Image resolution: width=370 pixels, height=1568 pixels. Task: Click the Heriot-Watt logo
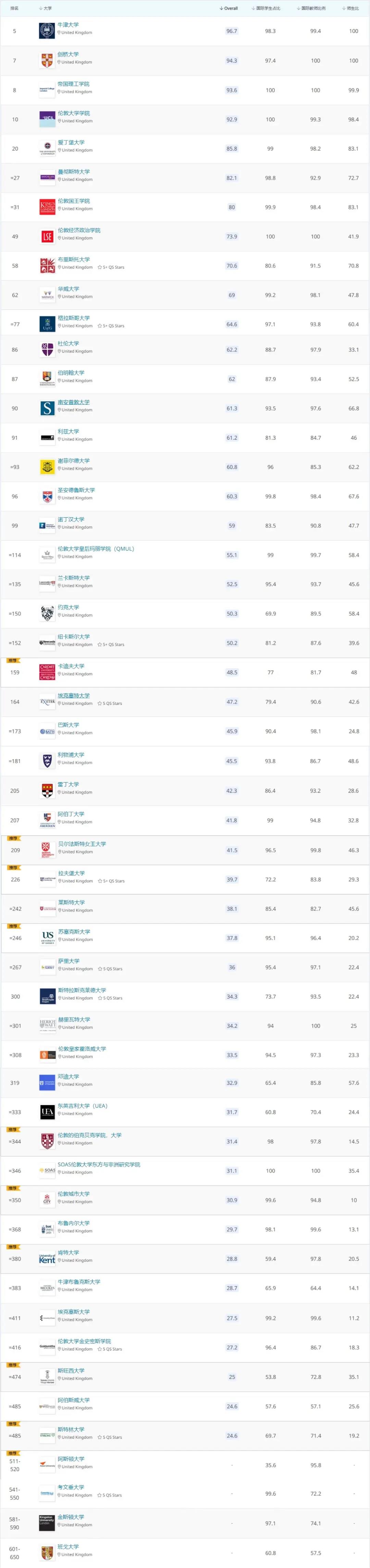pyautogui.click(x=48, y=1025)
